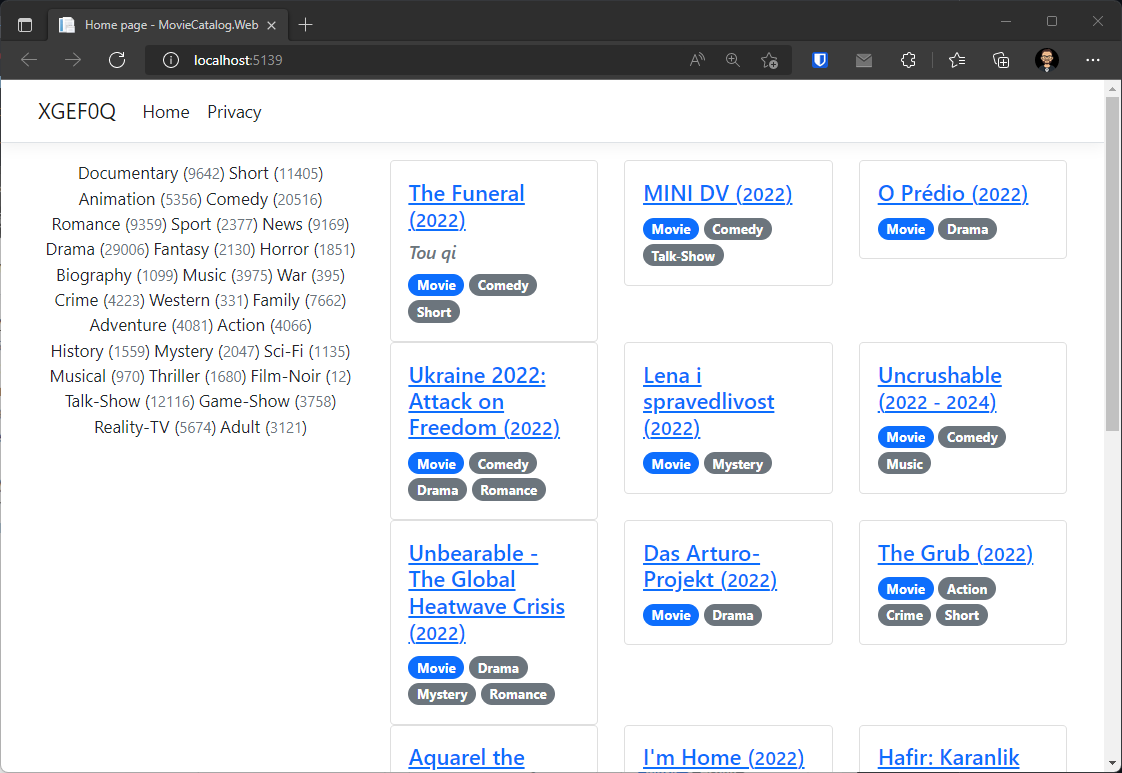Open the browser Settings and more menu
The height and width of the screenshot is (773, 1122).
click(x=1092, y=60)
